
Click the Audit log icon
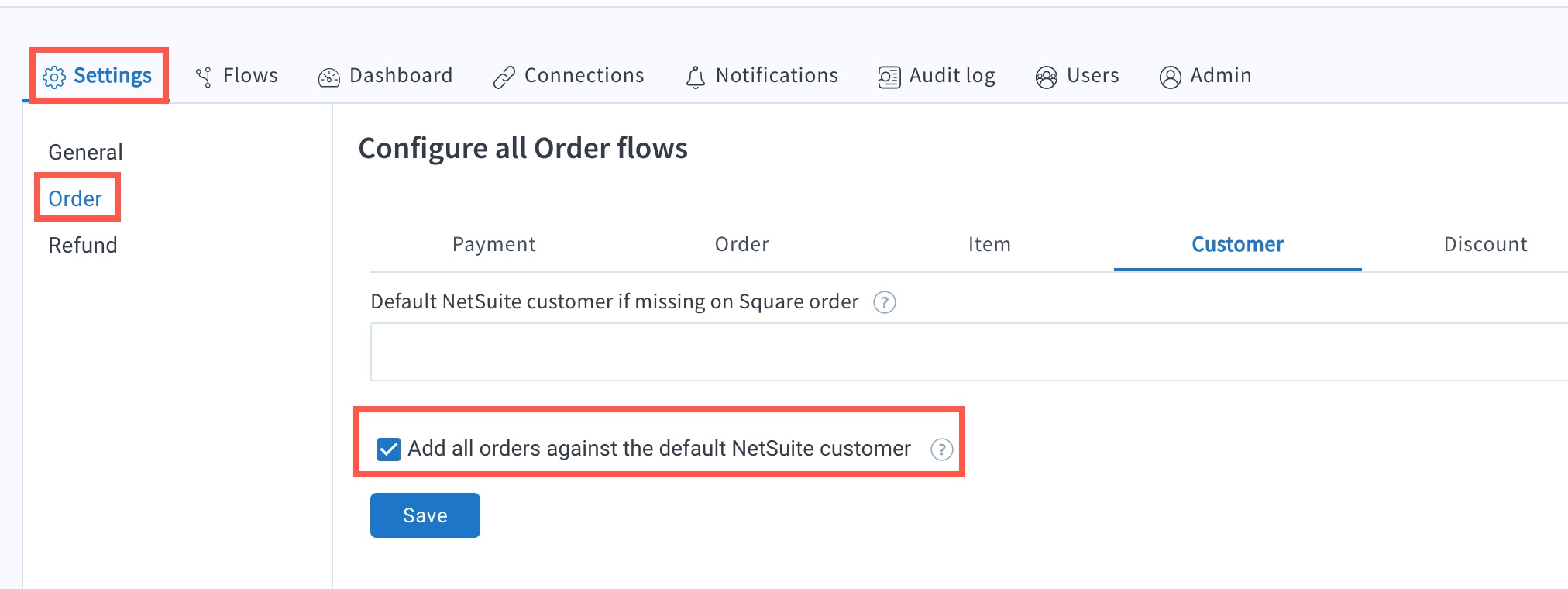[889, 77]
